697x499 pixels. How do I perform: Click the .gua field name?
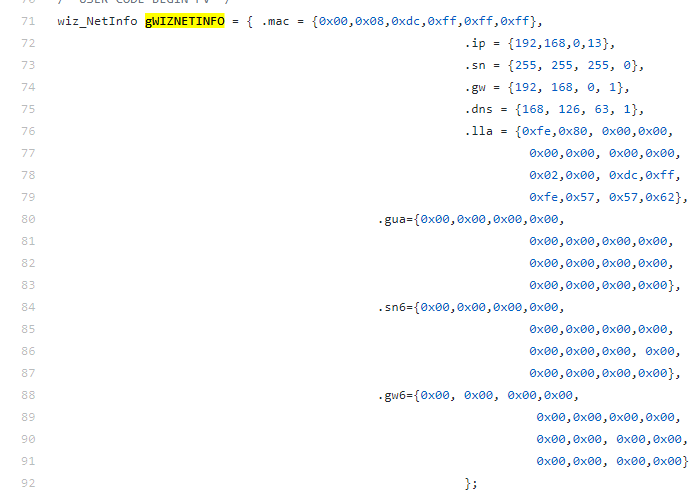tap(392, 219)
